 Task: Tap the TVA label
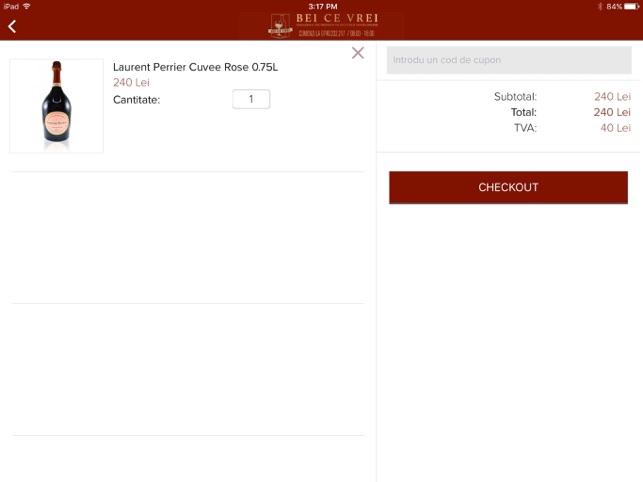525,128
